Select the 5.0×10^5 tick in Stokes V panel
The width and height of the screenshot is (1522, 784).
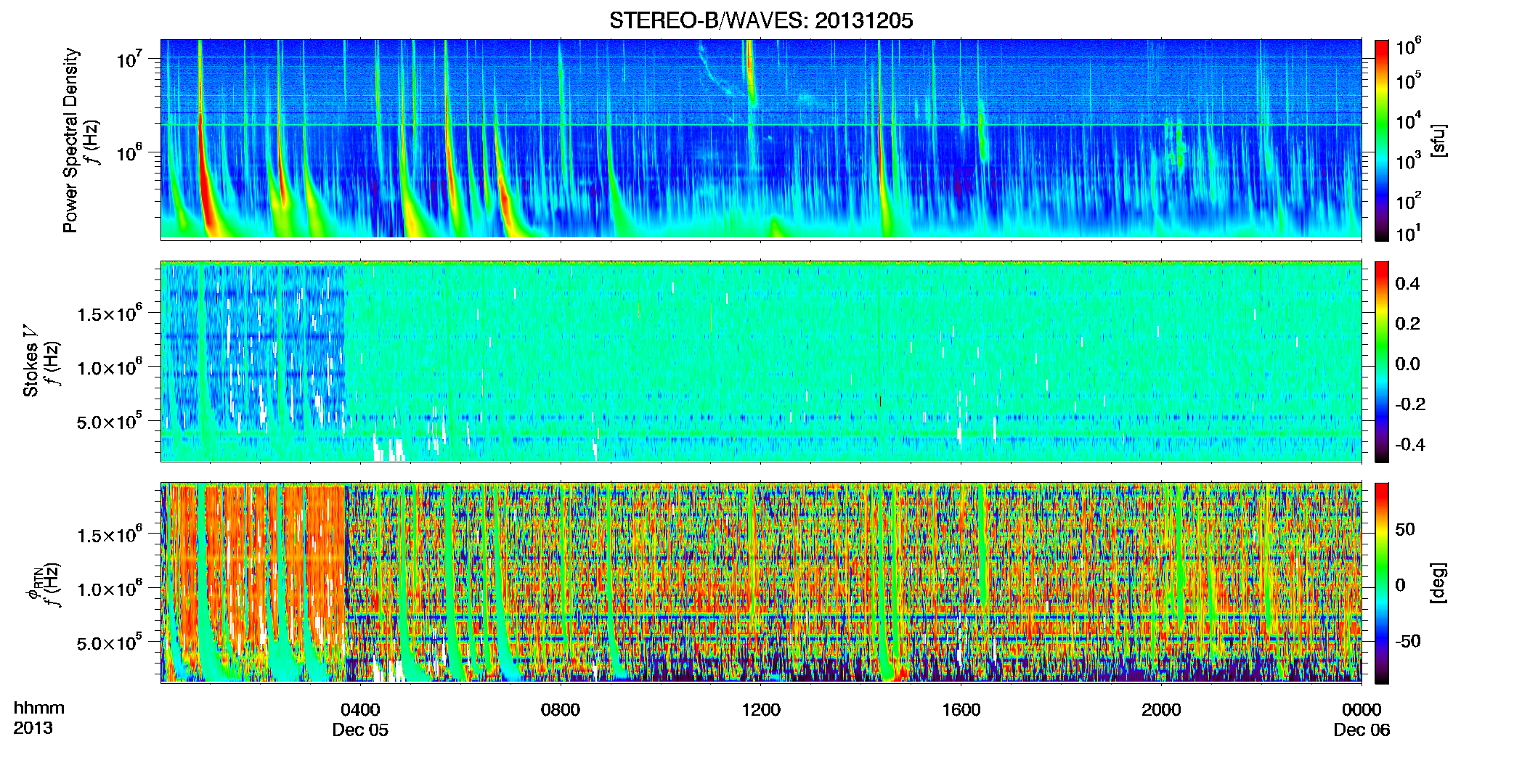[110, 420]
